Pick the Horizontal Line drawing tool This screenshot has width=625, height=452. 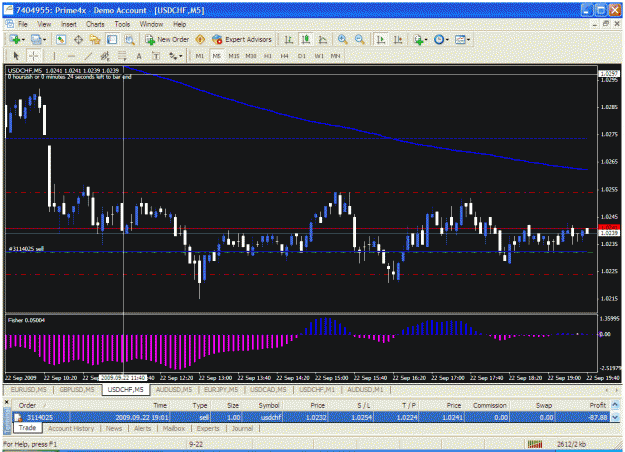[71, 56]
